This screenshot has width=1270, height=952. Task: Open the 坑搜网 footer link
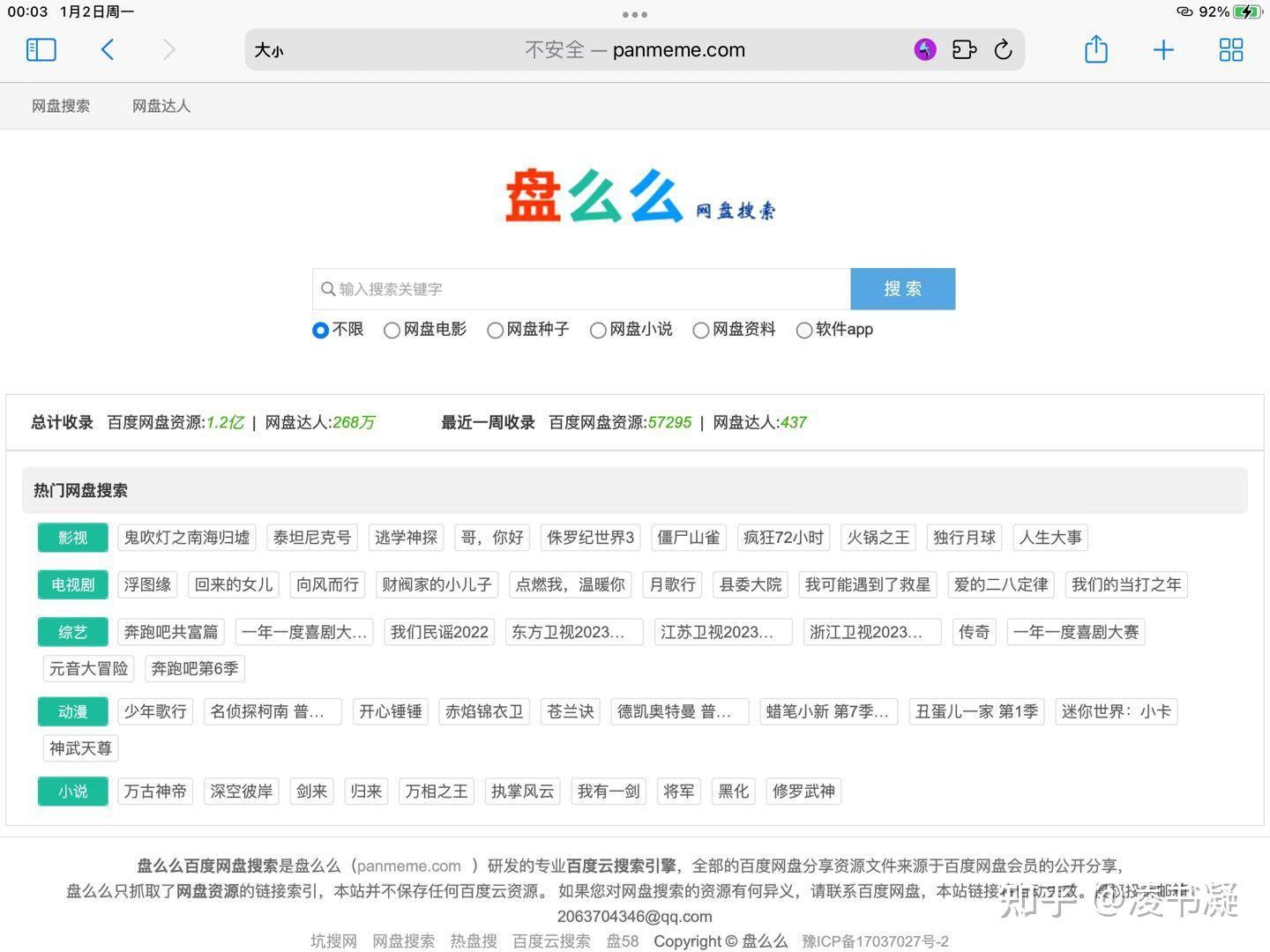coord(334,941)
